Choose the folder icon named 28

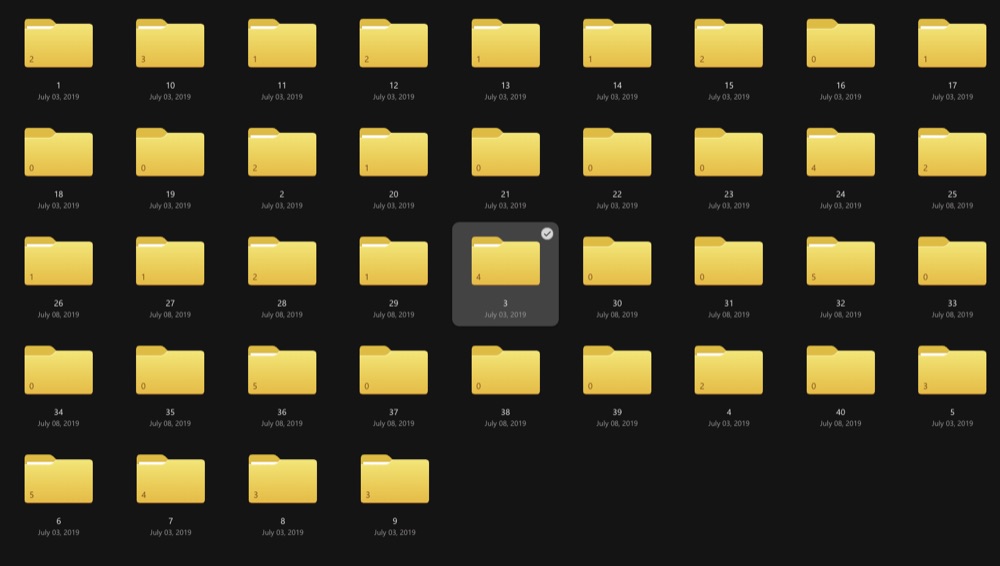tap(282, 262)
